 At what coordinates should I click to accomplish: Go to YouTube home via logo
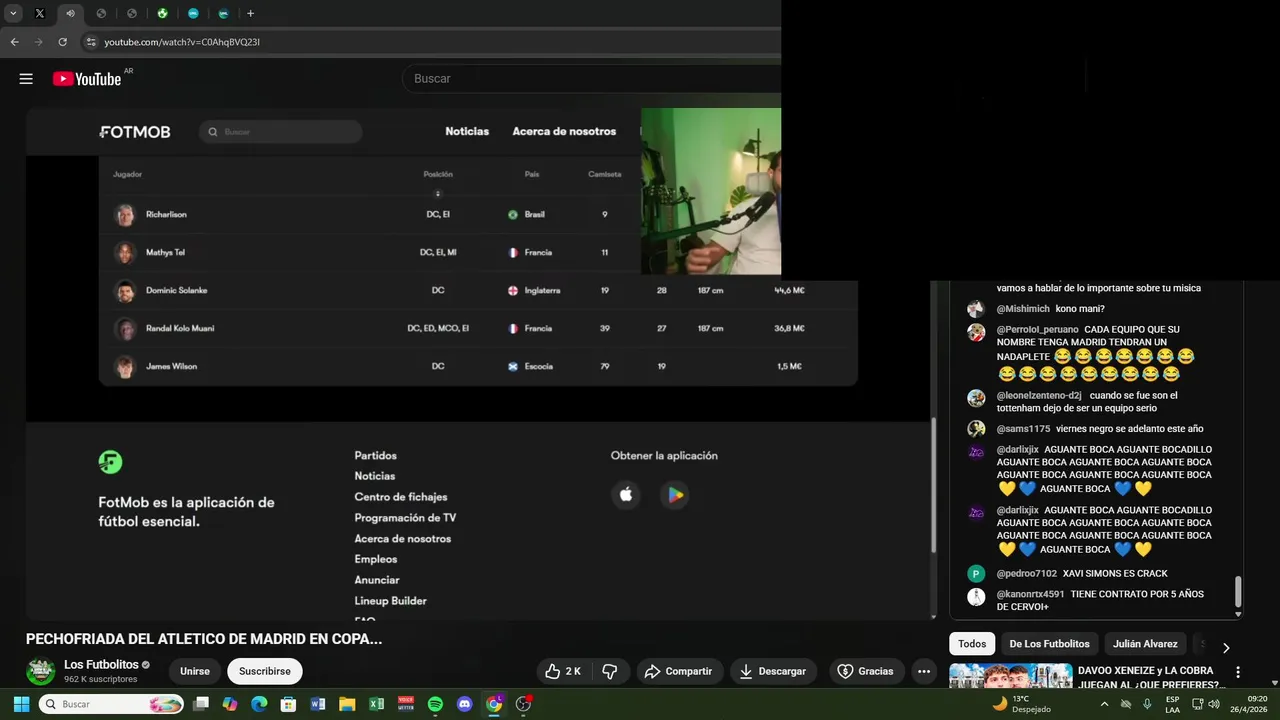point(87,79)
